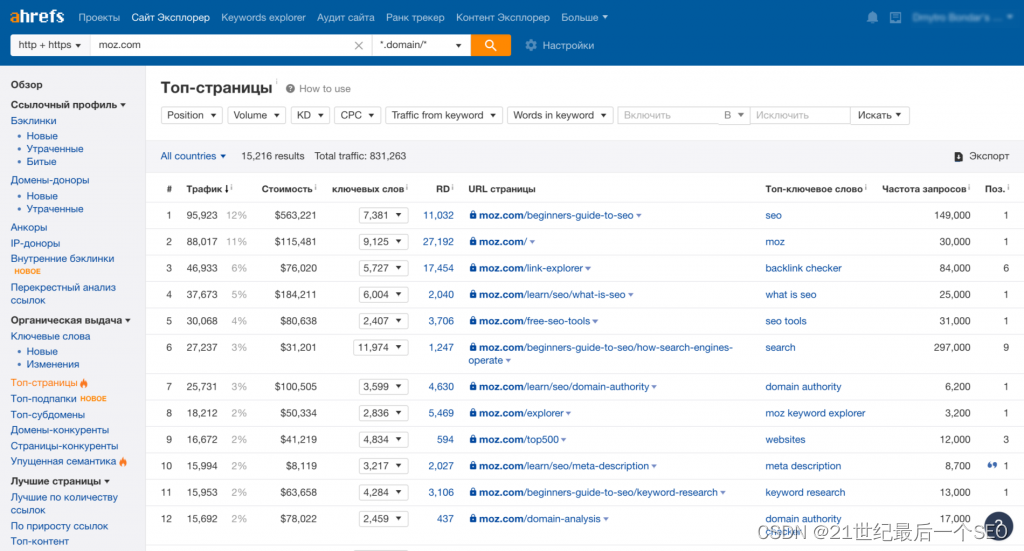Open Words in keyword filter
Screen dimensions: 1024x551
(560, 115)
